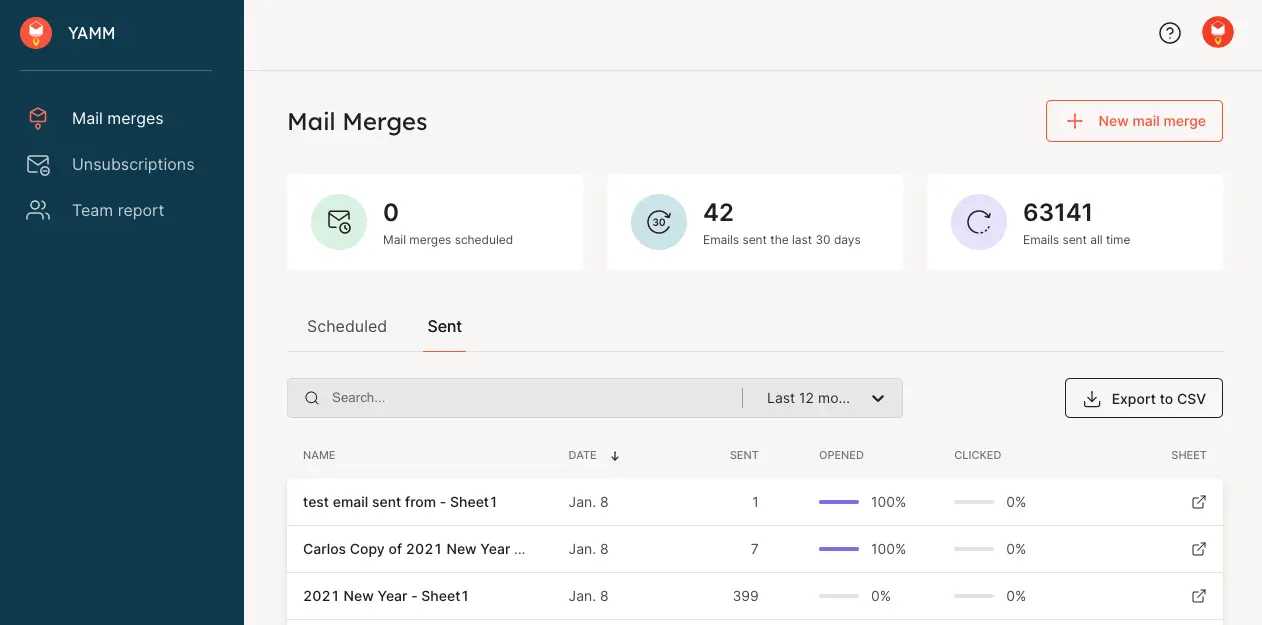Click the plus icon on New mail merge

pos(1075,121)
